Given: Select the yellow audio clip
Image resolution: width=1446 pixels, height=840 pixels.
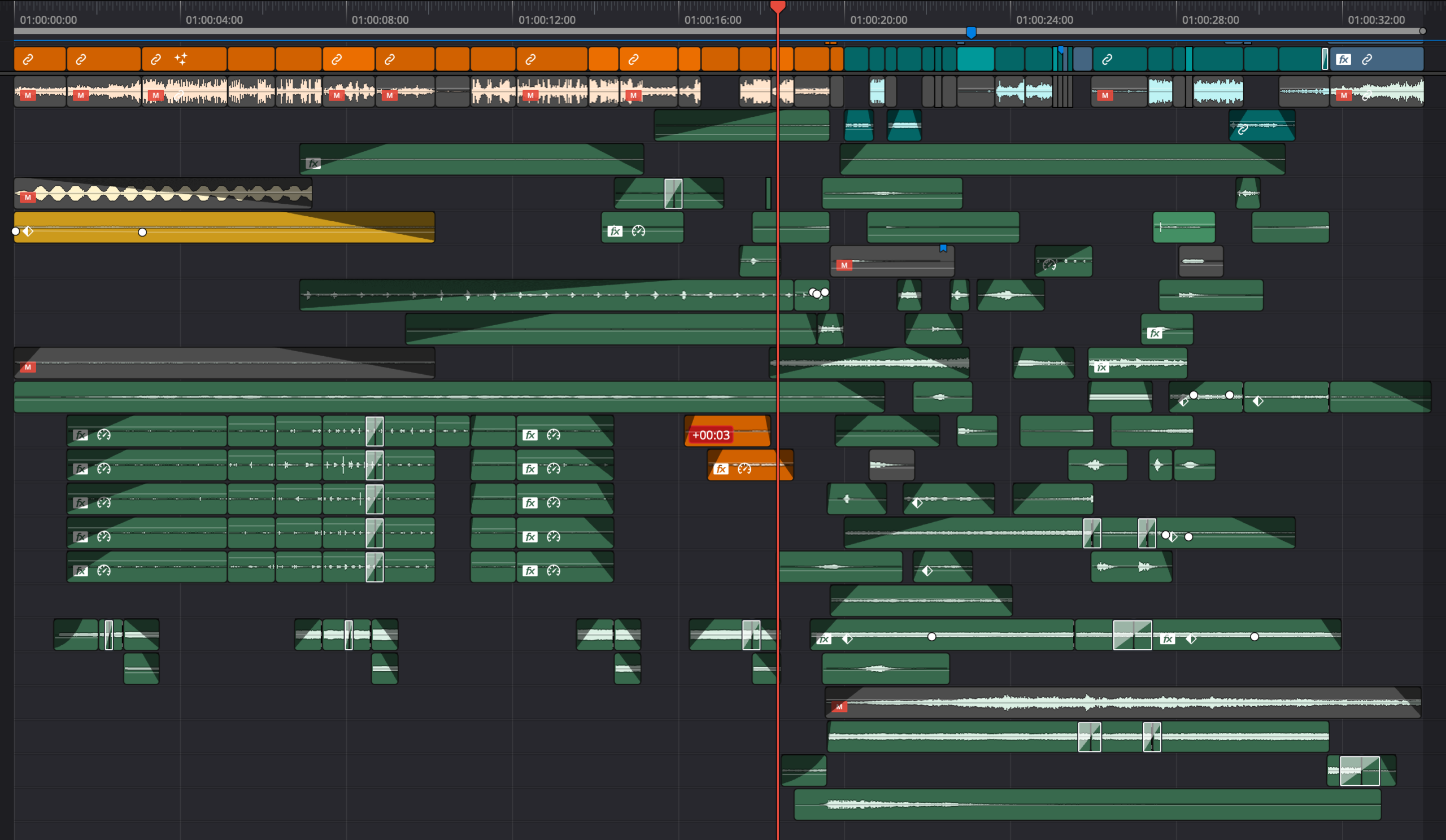Looking at the screenshot, I should click(224, 227).
